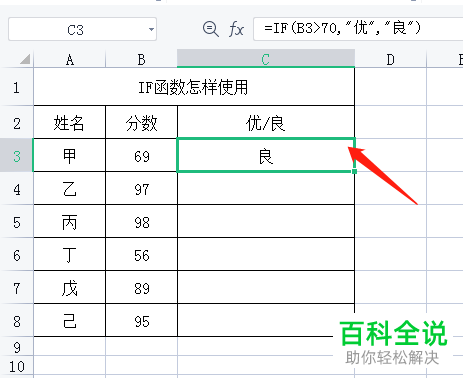Click the select-all corner triangle
This screenshot has height=378, width=463.
(x=25, y=59)
